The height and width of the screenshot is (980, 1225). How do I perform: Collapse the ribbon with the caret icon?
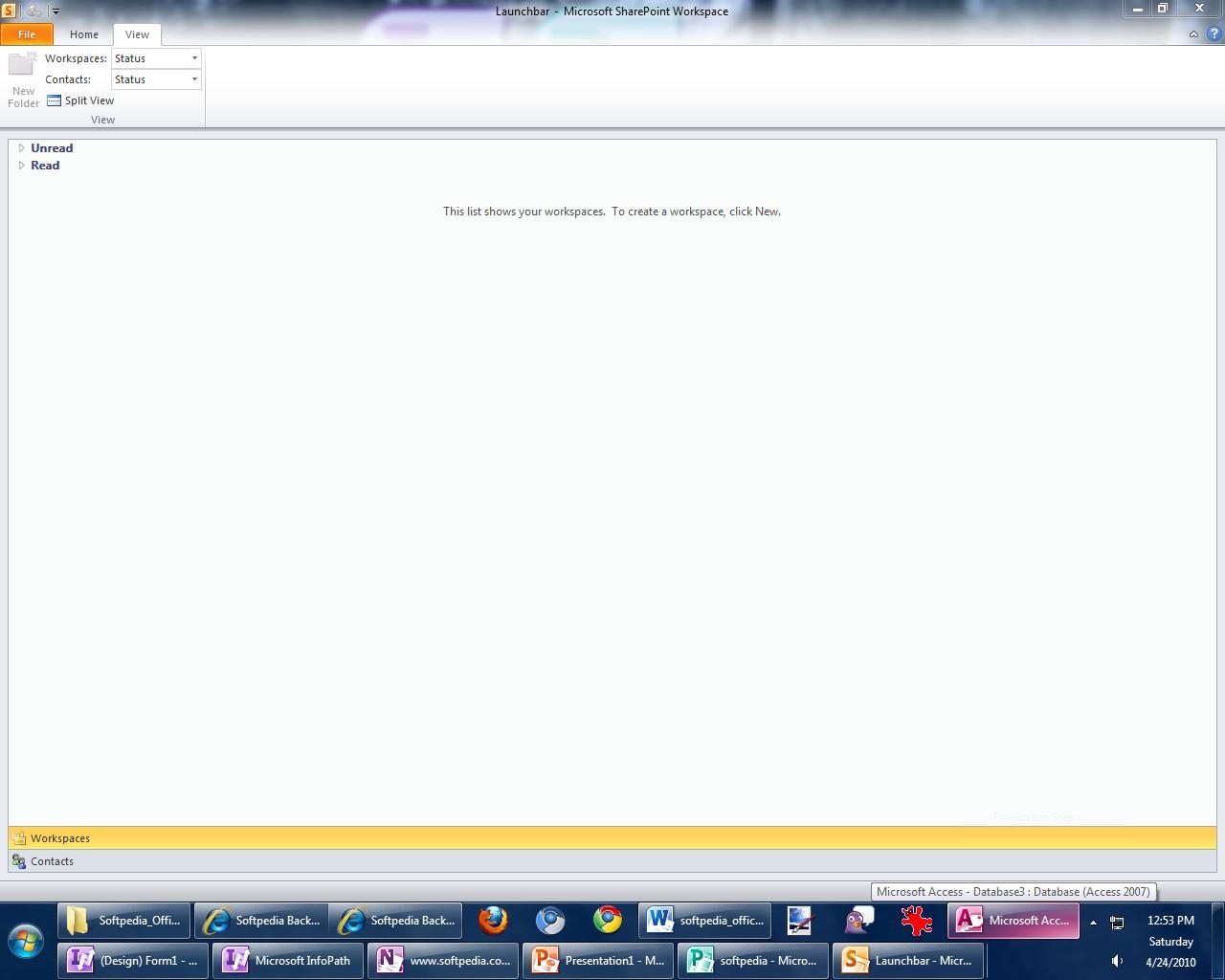click(1193, 34)
